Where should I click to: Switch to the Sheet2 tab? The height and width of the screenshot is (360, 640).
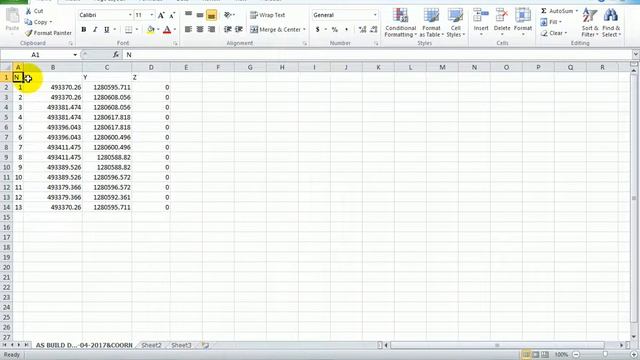[151, 345]
